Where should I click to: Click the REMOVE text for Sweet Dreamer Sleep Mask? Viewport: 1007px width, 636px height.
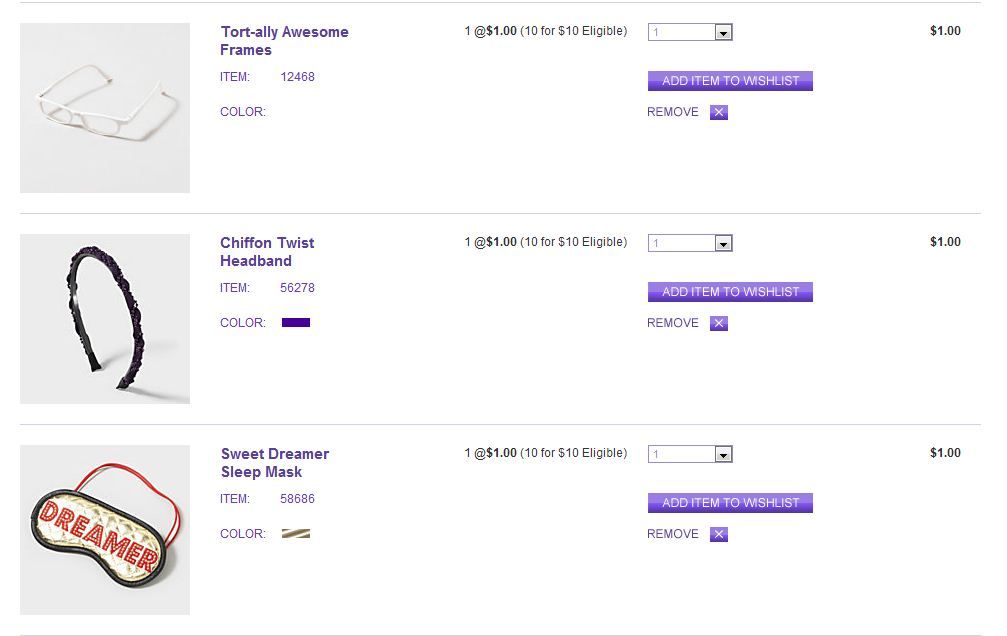[673, 534]
